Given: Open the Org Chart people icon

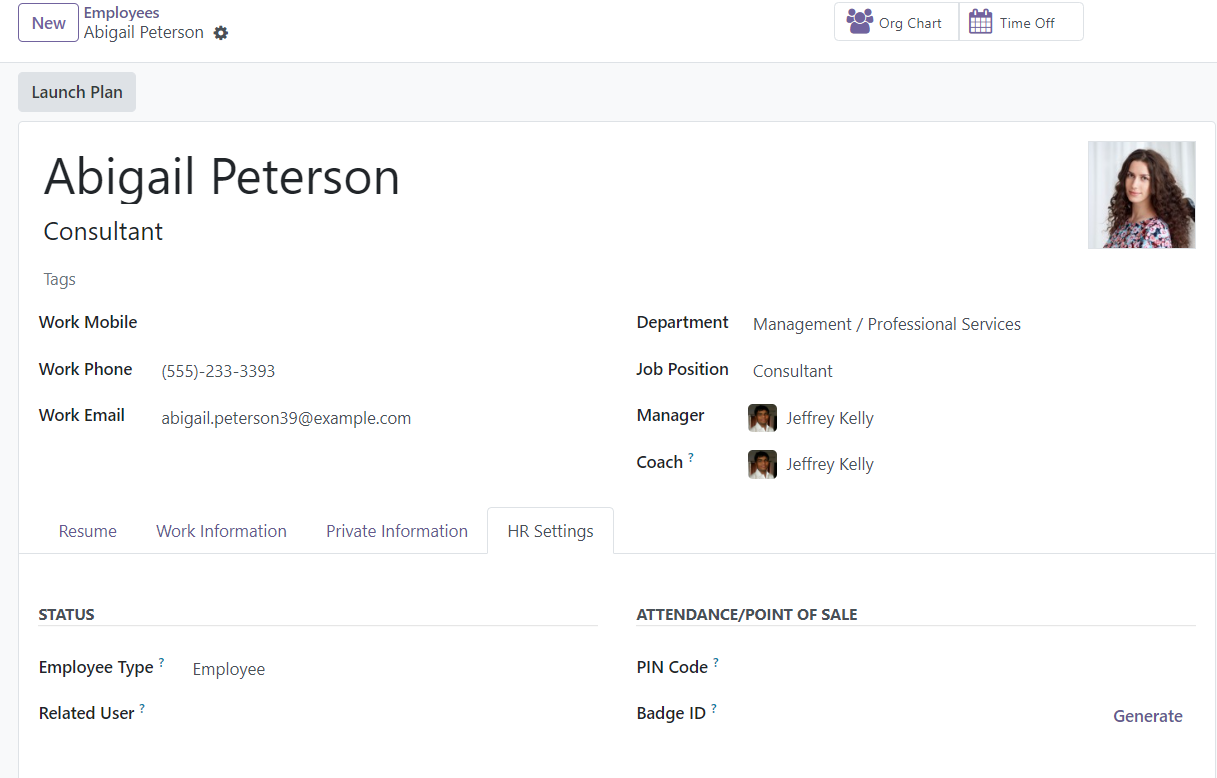Looking at the screenshot, I should coord(859,22).
